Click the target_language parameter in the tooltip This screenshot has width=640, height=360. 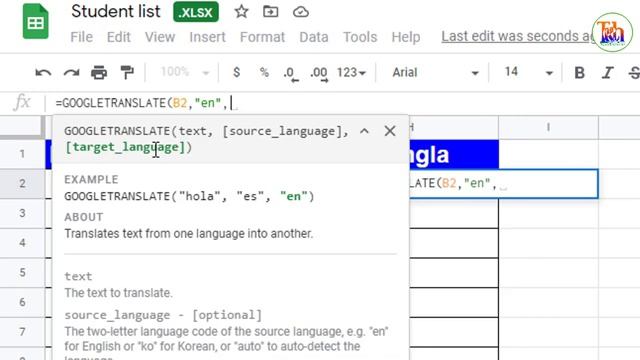pos(128,147)
